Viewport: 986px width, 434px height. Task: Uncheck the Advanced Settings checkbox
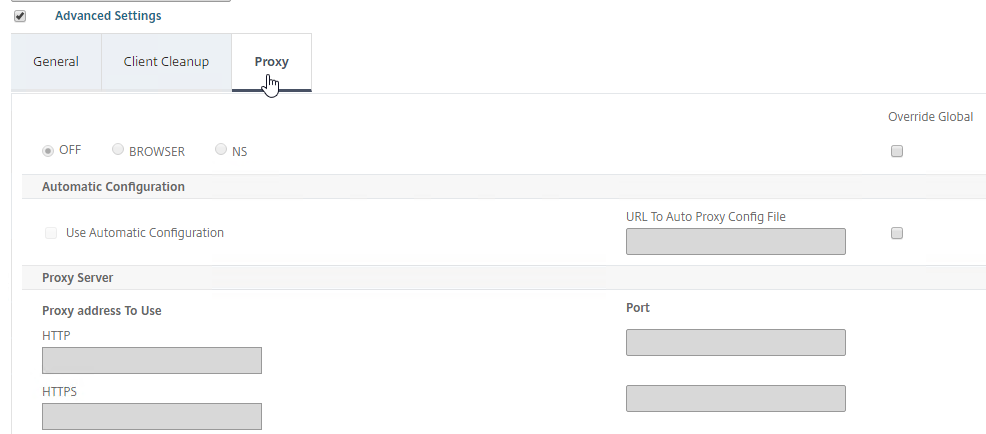(x=20, y=16)
